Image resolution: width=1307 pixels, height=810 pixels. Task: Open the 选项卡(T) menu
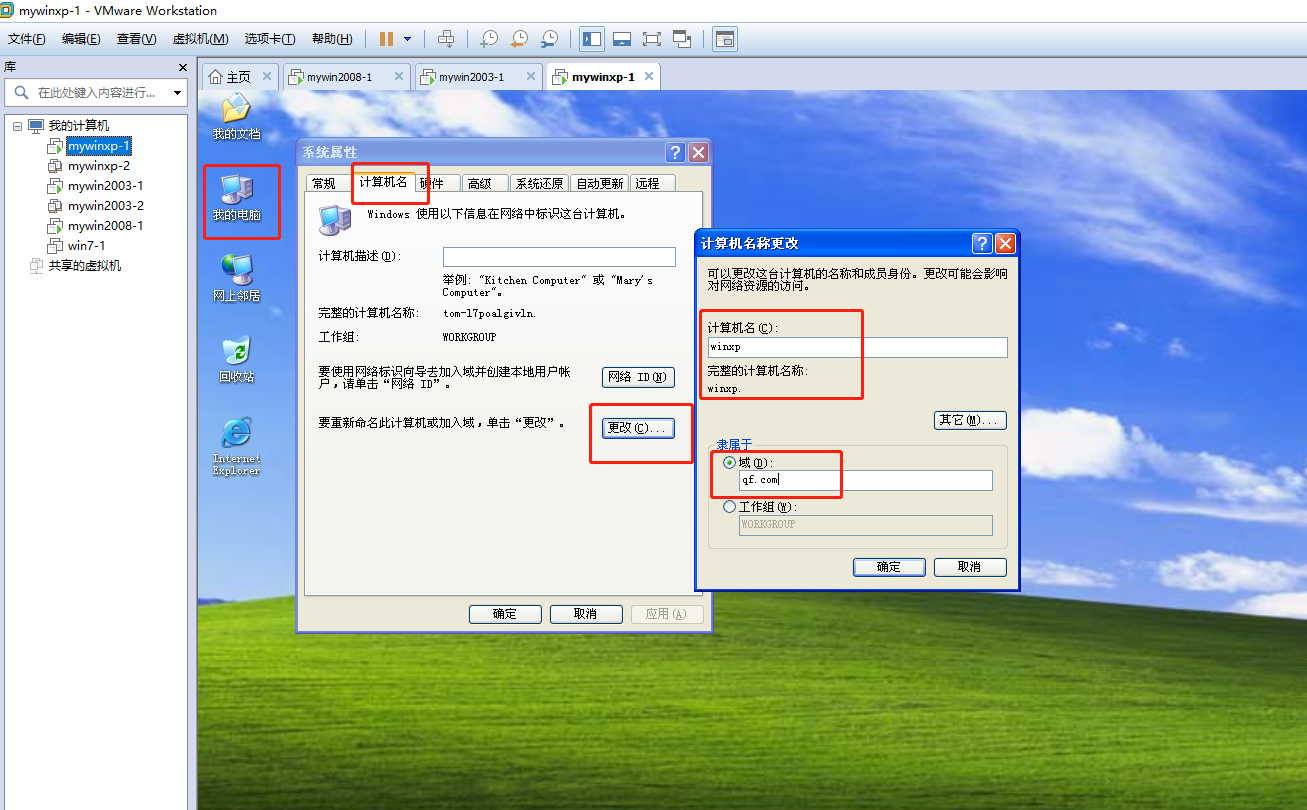tap(270, 39)
